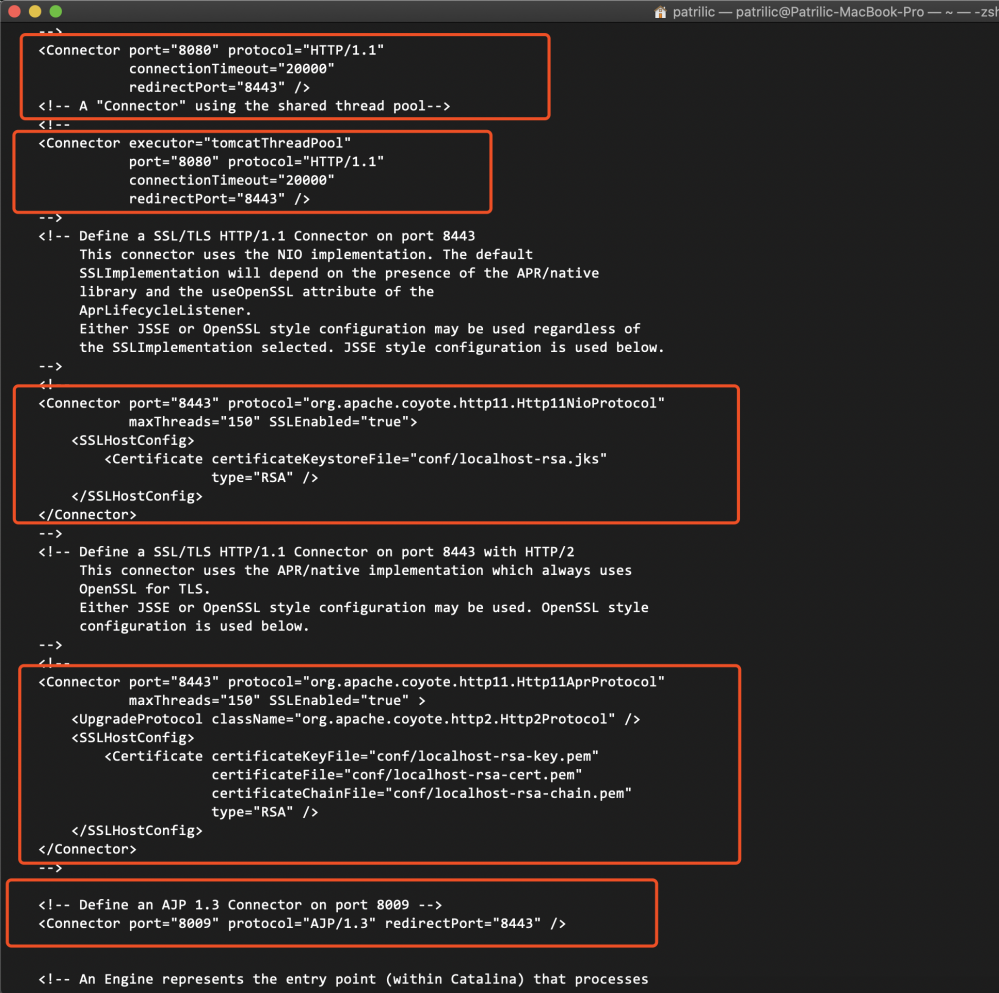Click the executor="tomcatThreadPool" line
Image resolution: width=999 pixels, height=993 pixels.
coord(194,143)
